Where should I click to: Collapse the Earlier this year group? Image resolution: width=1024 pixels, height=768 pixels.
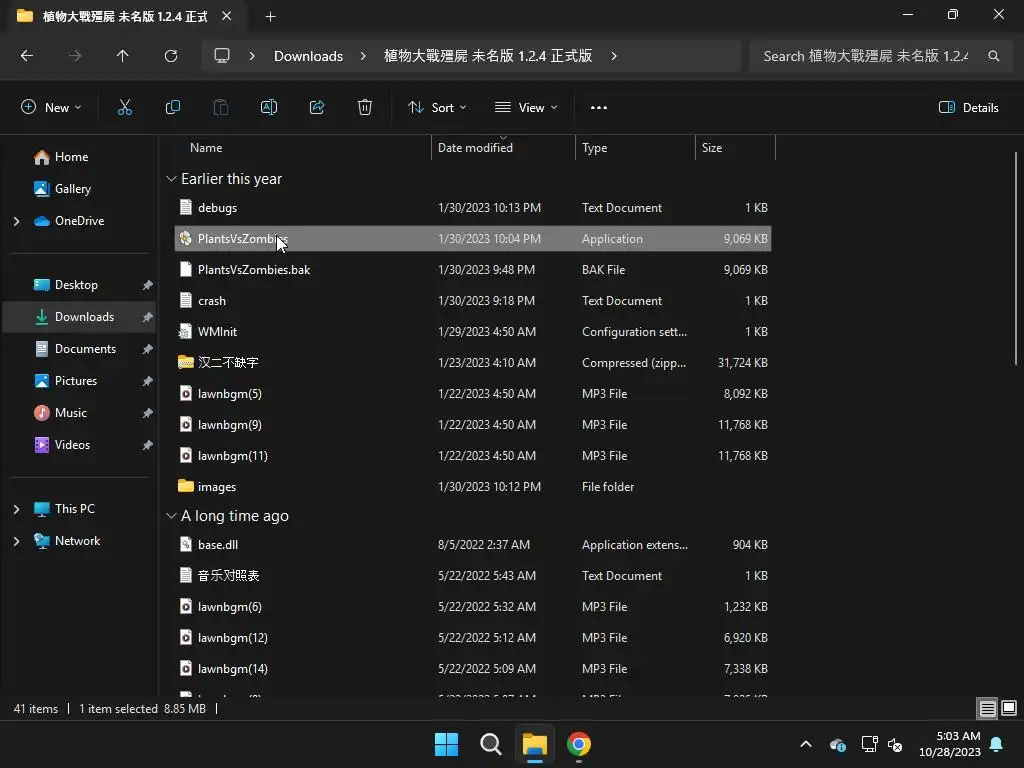(x=171, y=179)
